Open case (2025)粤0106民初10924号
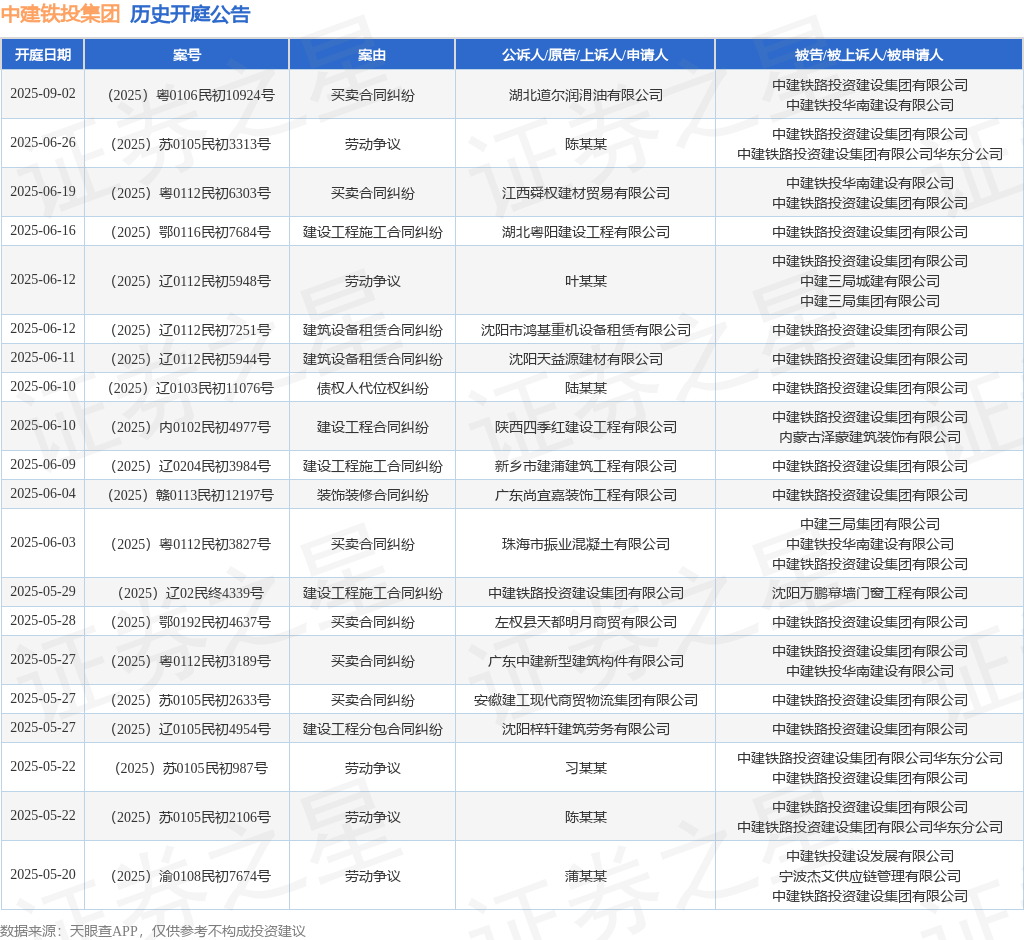 tap(187, 95)
